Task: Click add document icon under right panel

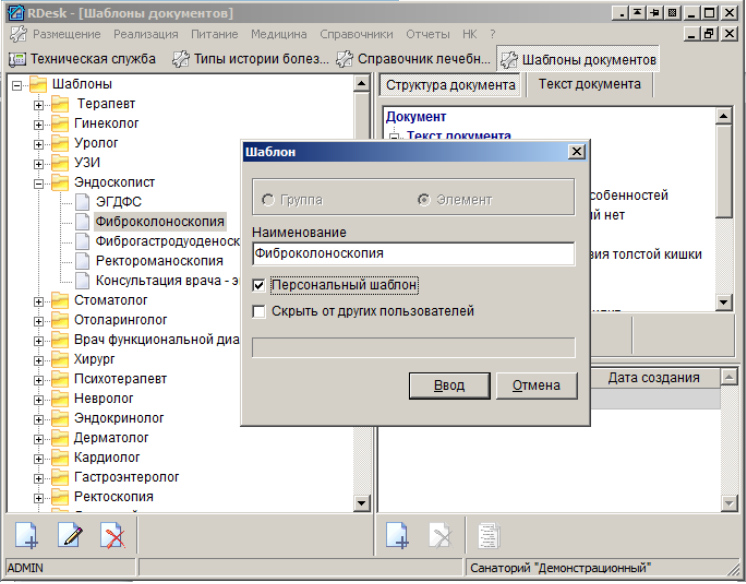Action: tap(397, 536)
